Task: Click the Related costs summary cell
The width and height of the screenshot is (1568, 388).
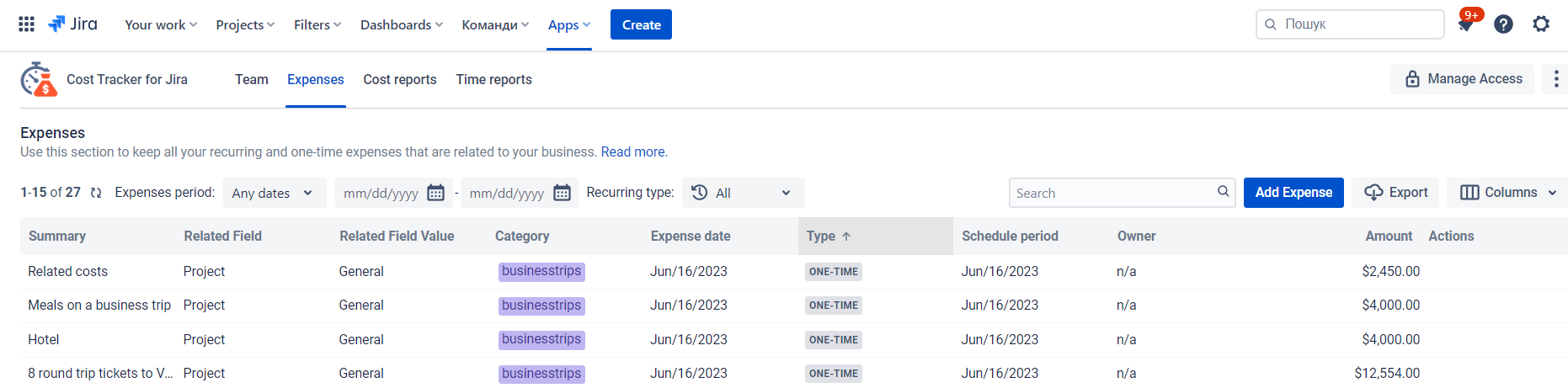Action: [68, 272]
